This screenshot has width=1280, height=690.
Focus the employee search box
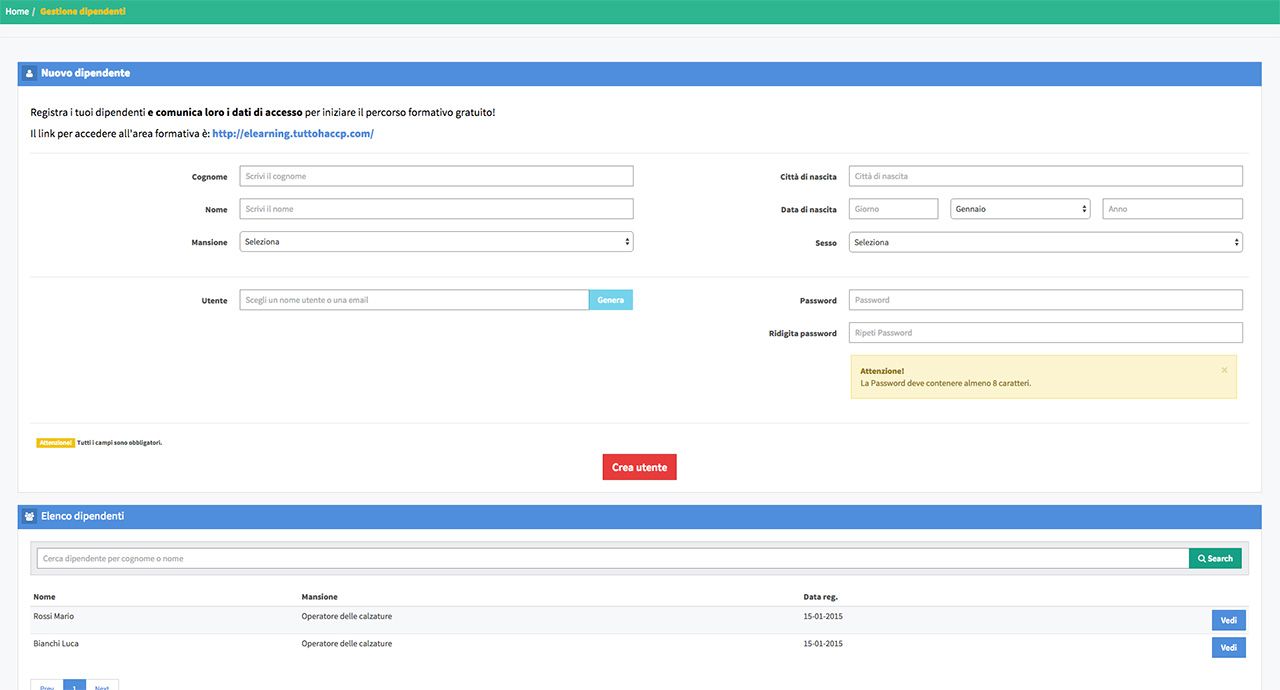point(612,558)
